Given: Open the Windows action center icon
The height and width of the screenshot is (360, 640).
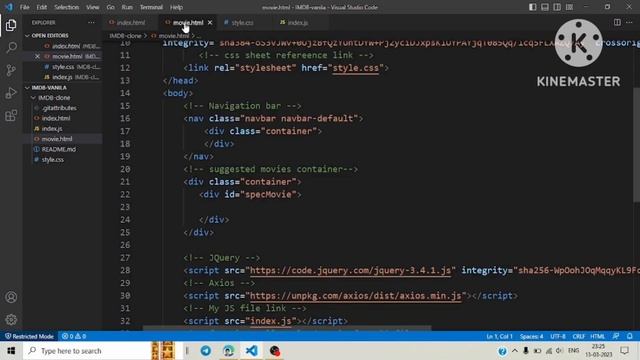Looking at the screenshot, I should (x=624, y=351).
